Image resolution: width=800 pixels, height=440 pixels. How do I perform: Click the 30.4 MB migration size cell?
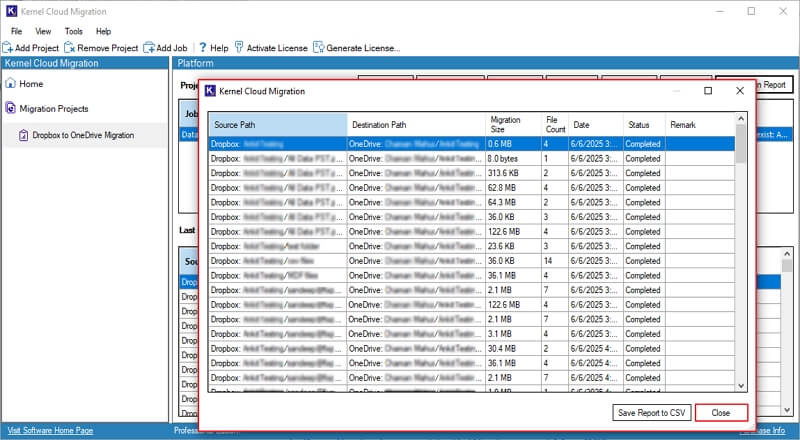click(513, 349)
